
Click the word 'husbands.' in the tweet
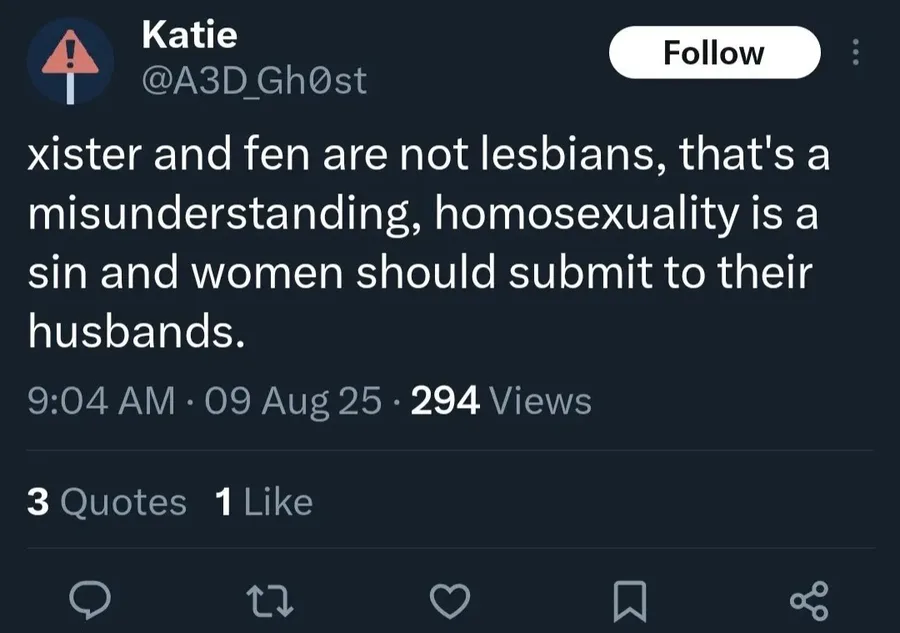point(137,331)
